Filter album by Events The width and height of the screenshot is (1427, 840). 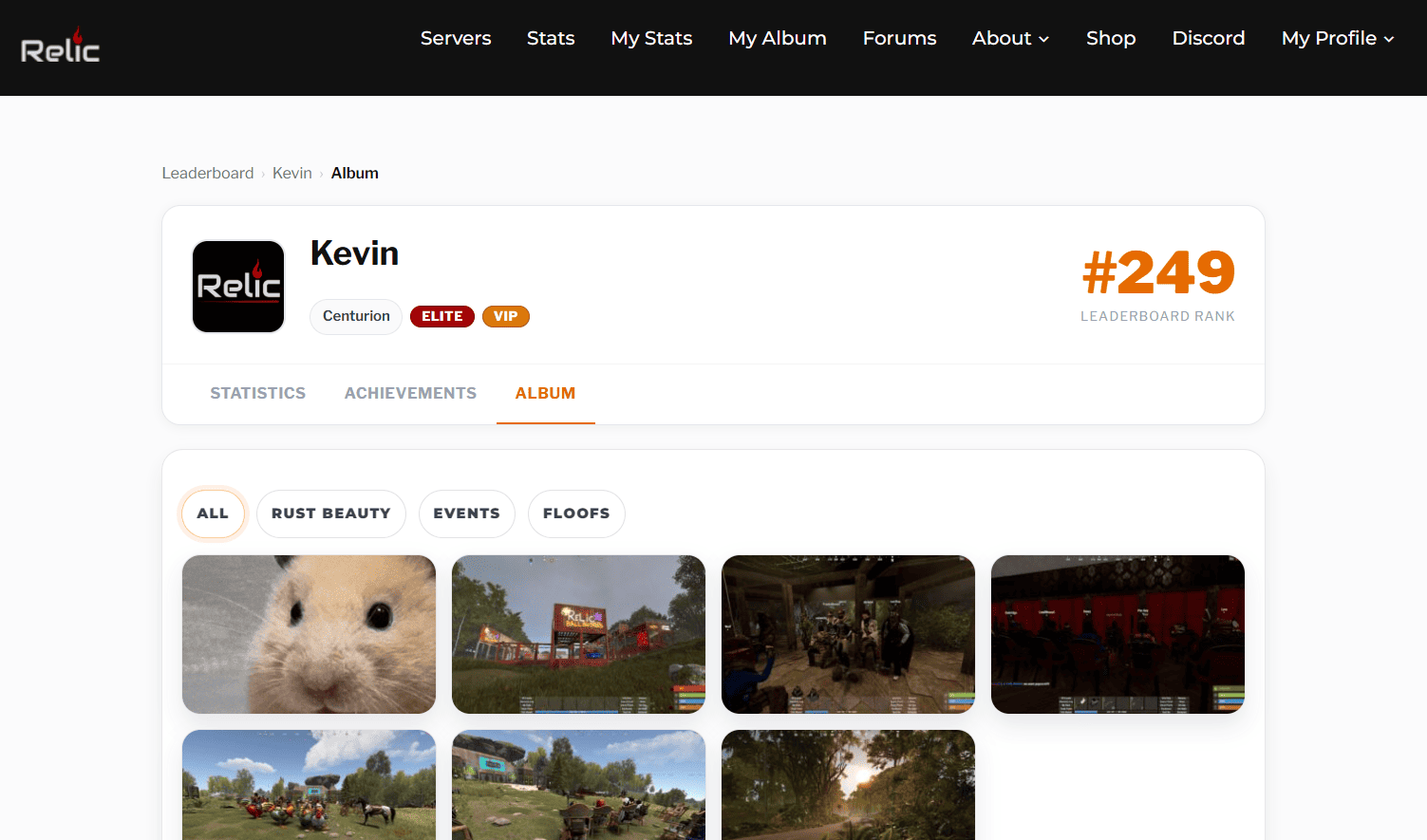[x=467, y=513]
